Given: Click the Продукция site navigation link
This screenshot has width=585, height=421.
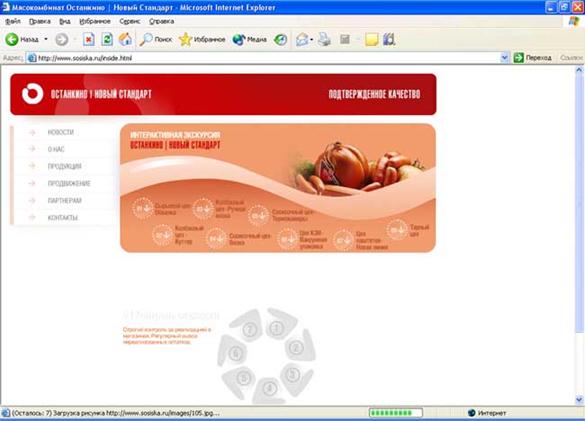Looking at the screenshot, I should [x=65, y=166].
